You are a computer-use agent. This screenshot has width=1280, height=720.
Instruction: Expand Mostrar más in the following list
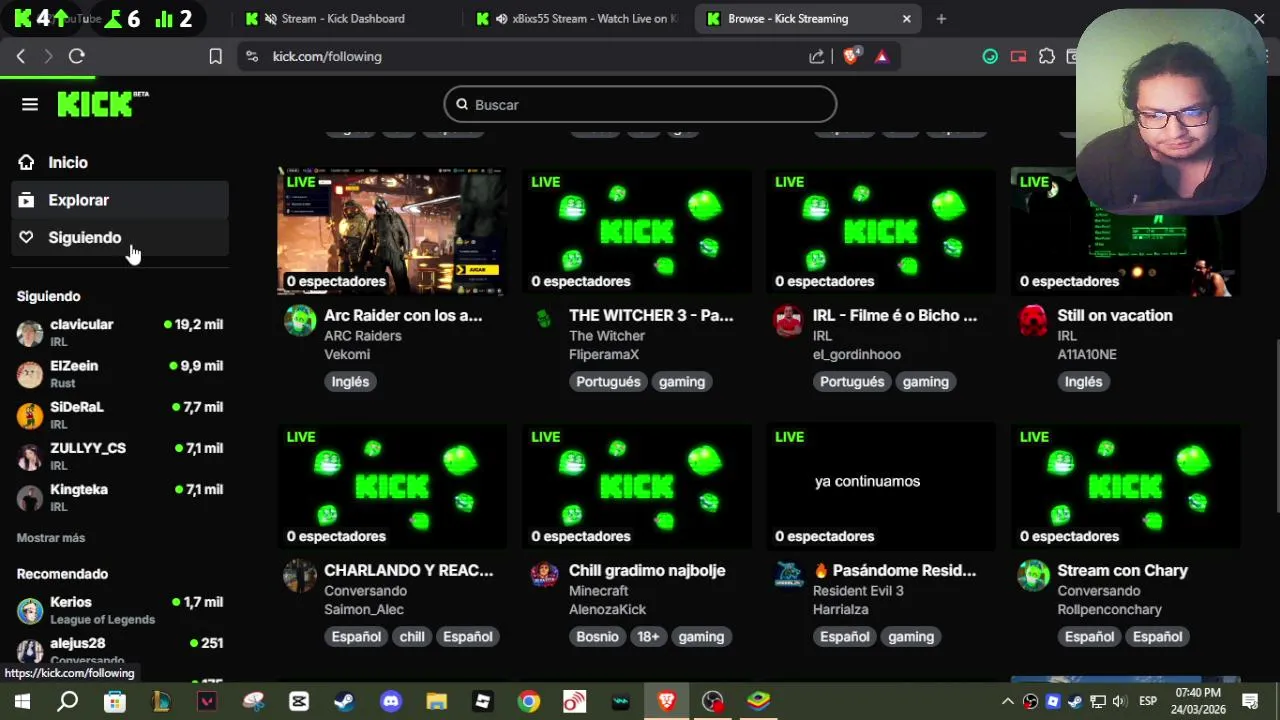tap(51, 538)
